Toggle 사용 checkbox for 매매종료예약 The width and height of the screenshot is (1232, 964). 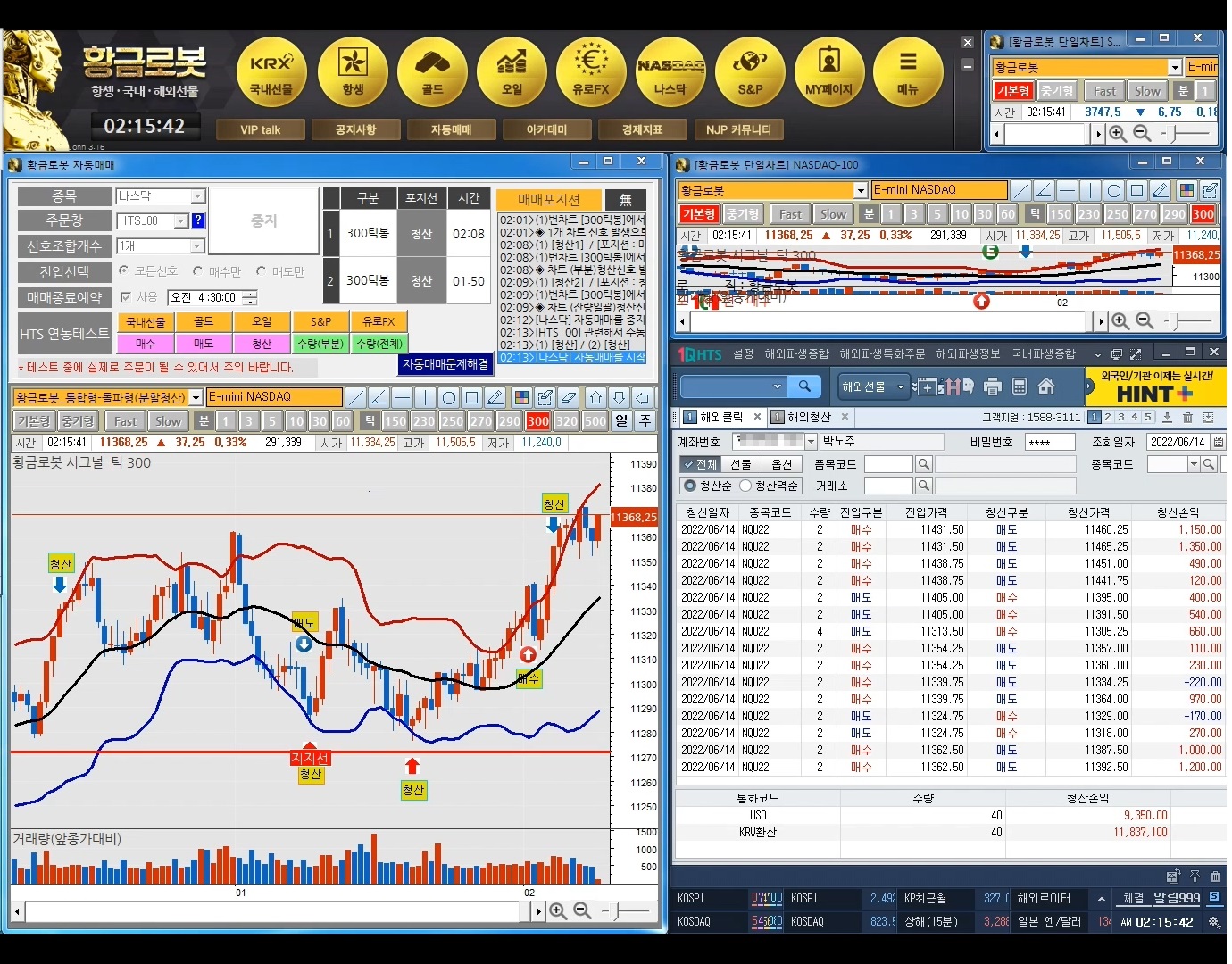pyautogui.click(x=126, y=297)
